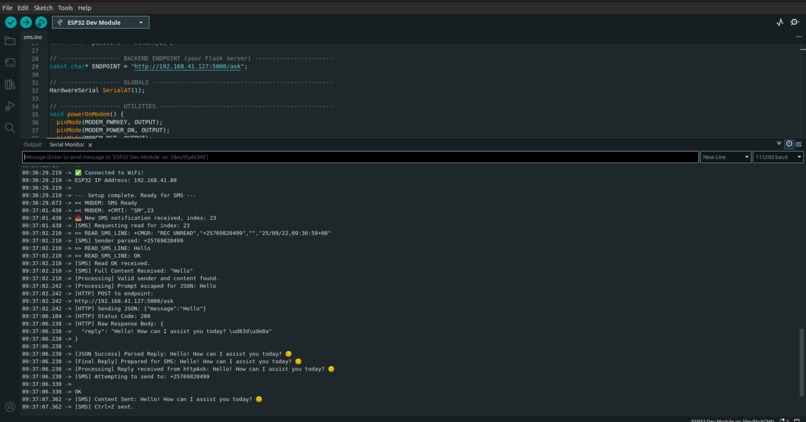
Task: Open the Sketch menu
Action: coord(43,8)
